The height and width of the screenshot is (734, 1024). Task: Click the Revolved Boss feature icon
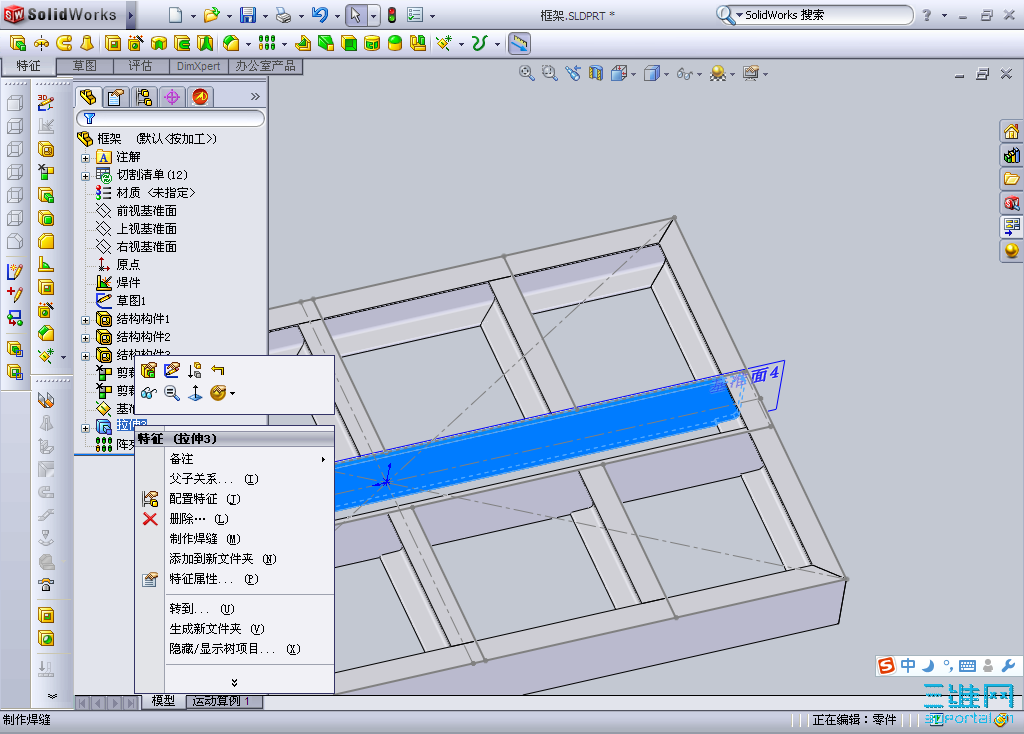(41, 43)
